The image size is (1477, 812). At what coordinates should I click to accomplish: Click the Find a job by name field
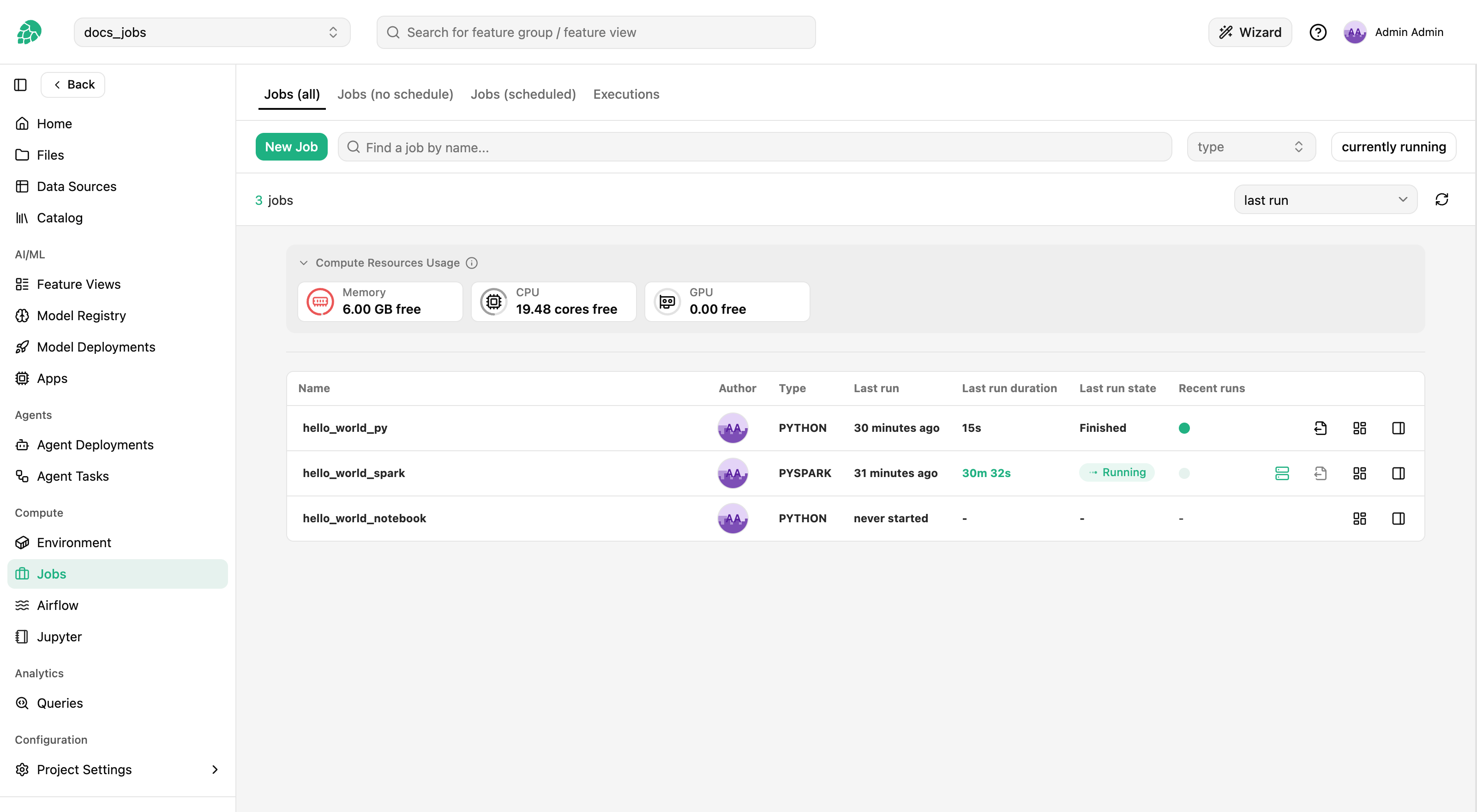coord(755,147)
